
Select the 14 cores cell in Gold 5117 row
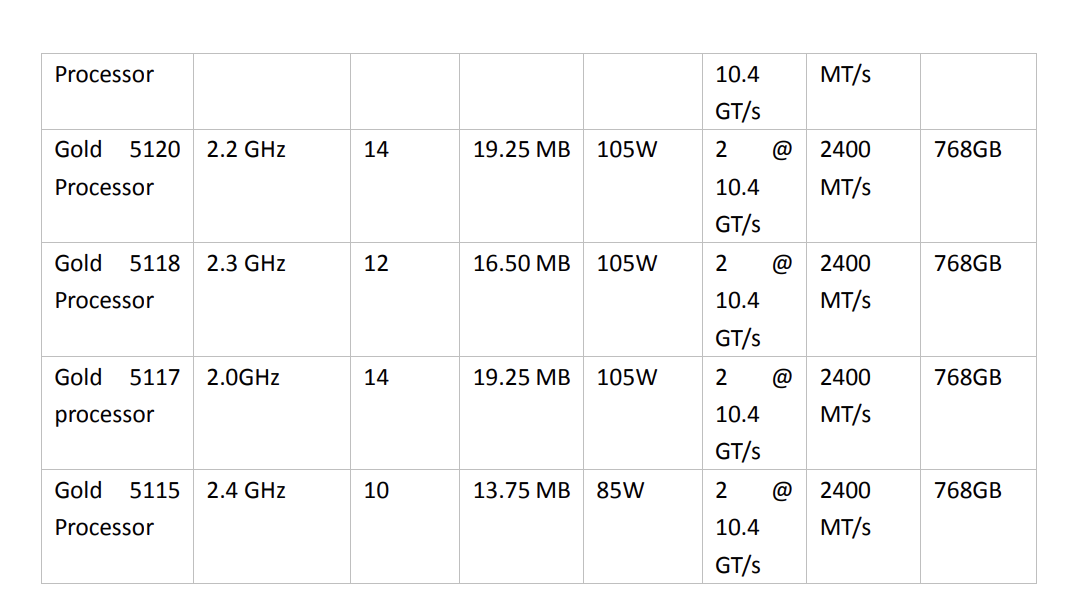(376, 378)
